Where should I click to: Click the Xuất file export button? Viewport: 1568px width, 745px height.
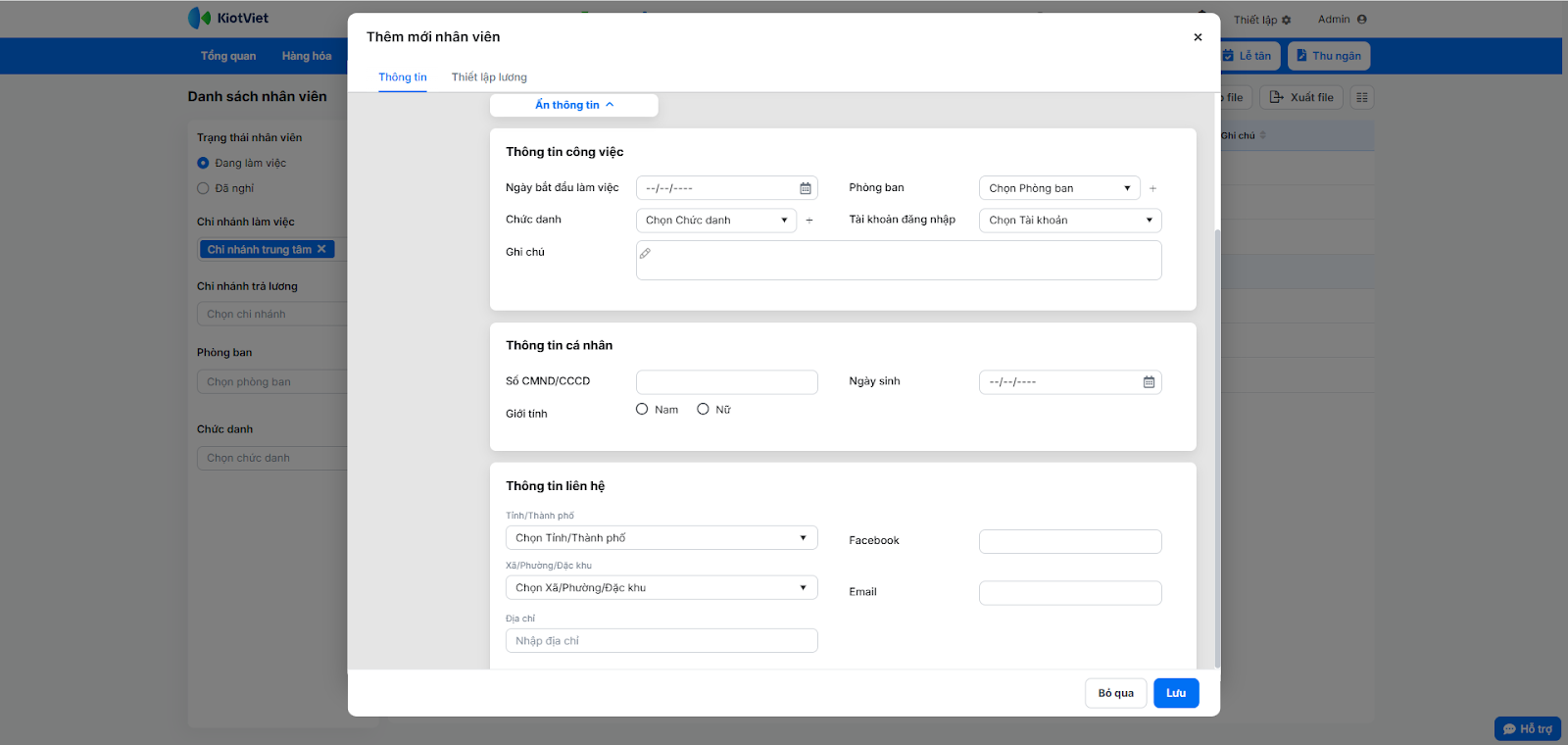1301,97
